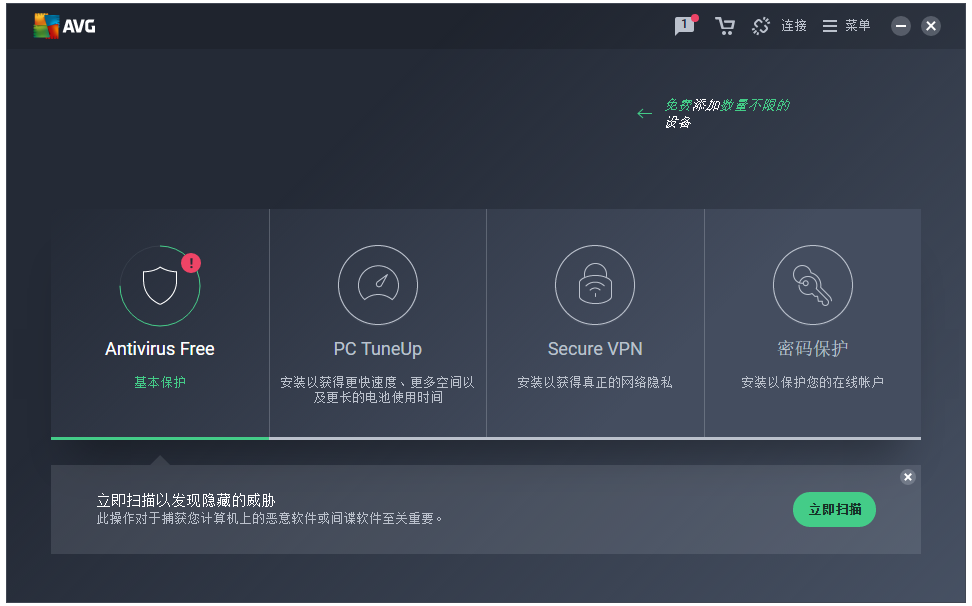Image resolution: width=972 pixels, height=606 pixels.
Task: Click the heading 立即扫描以发现隐藏的威胁
Action: [x=186, y=500]
